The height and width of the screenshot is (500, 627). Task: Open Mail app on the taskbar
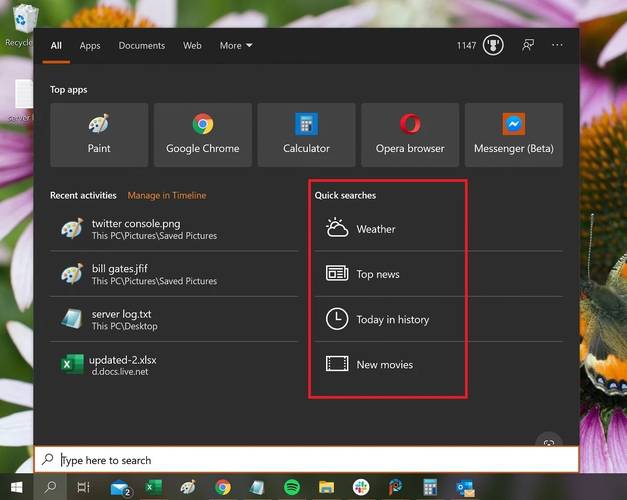[120, 488]
